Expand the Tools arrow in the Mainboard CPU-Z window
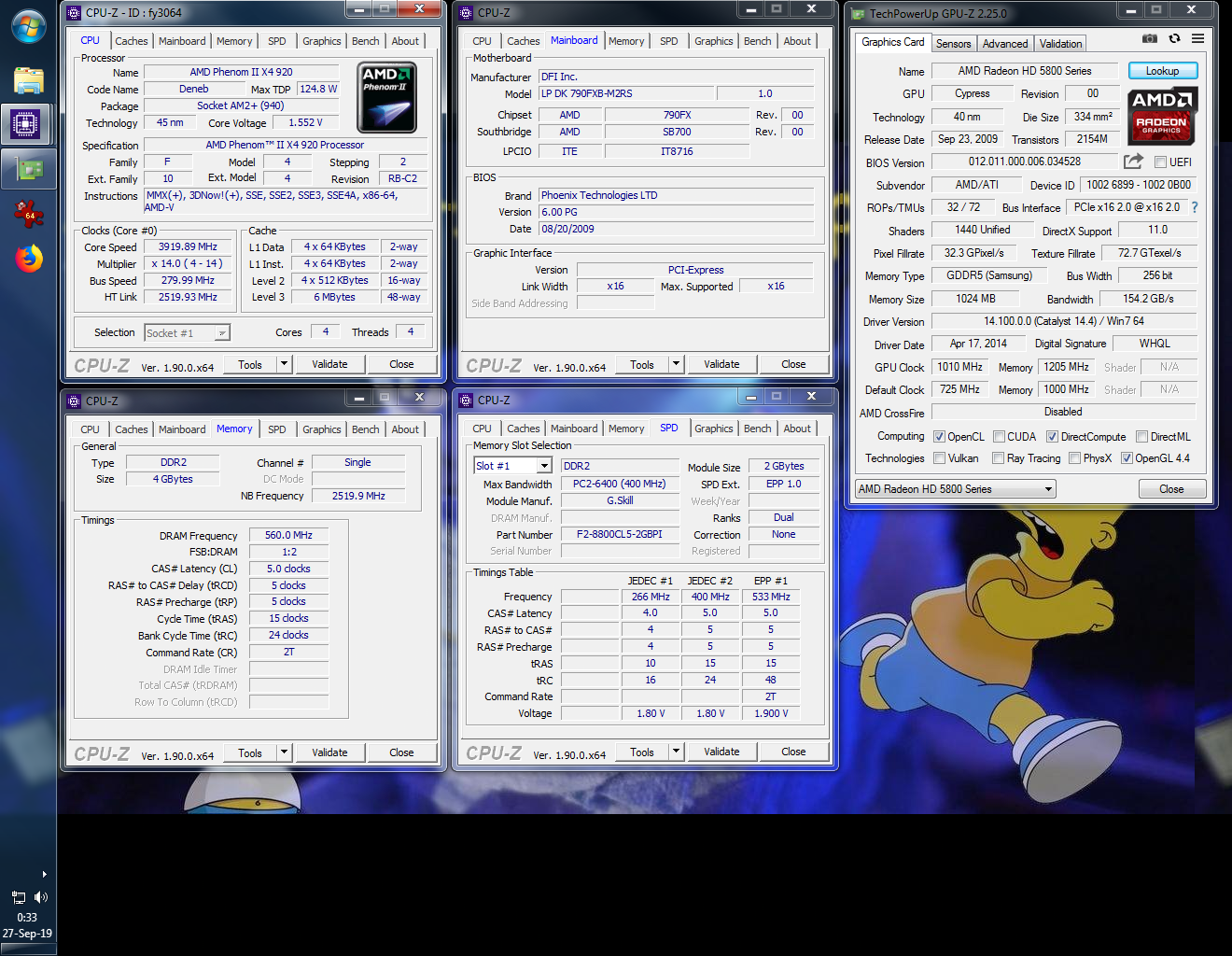The width and height of the screenshot is (1232, 956). pyautogui.click(x=677, y=364)
